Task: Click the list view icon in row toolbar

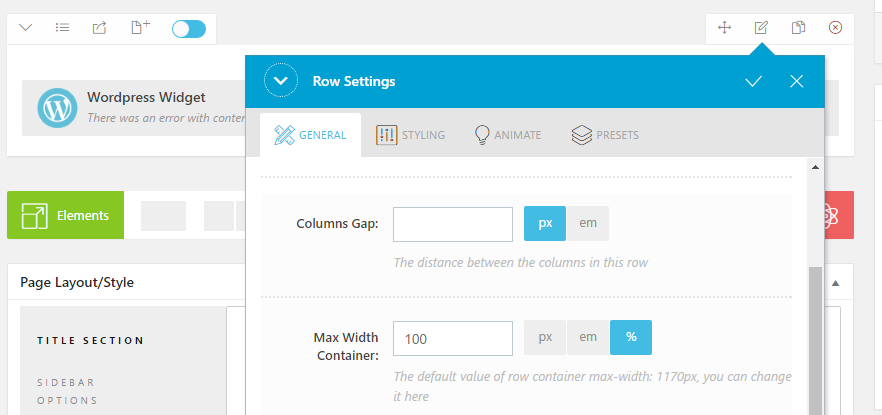Action: pyautogui.click(x=62, y=28)
